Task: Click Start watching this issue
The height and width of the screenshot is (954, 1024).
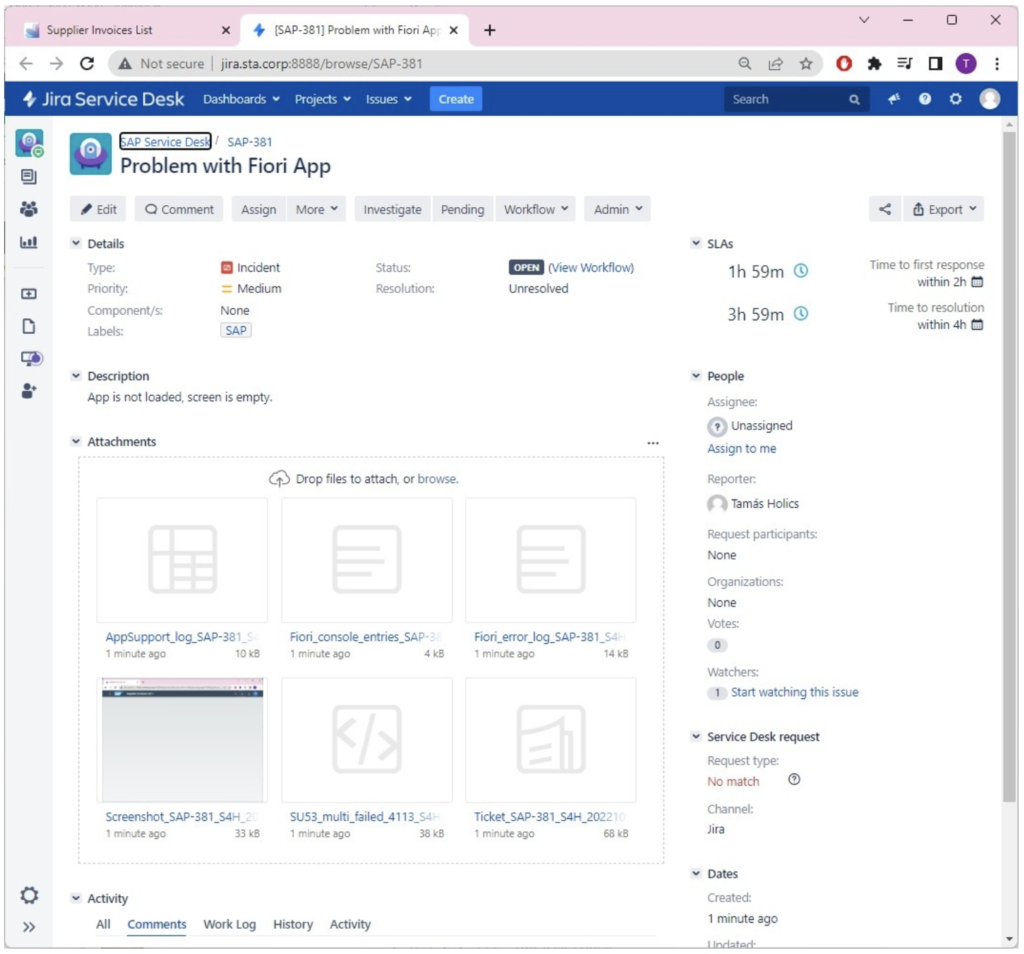Action: pos(794,692)
